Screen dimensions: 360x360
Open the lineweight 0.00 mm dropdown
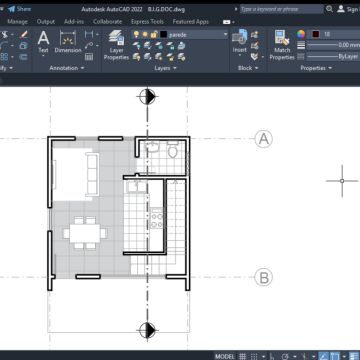click(333, 45)
